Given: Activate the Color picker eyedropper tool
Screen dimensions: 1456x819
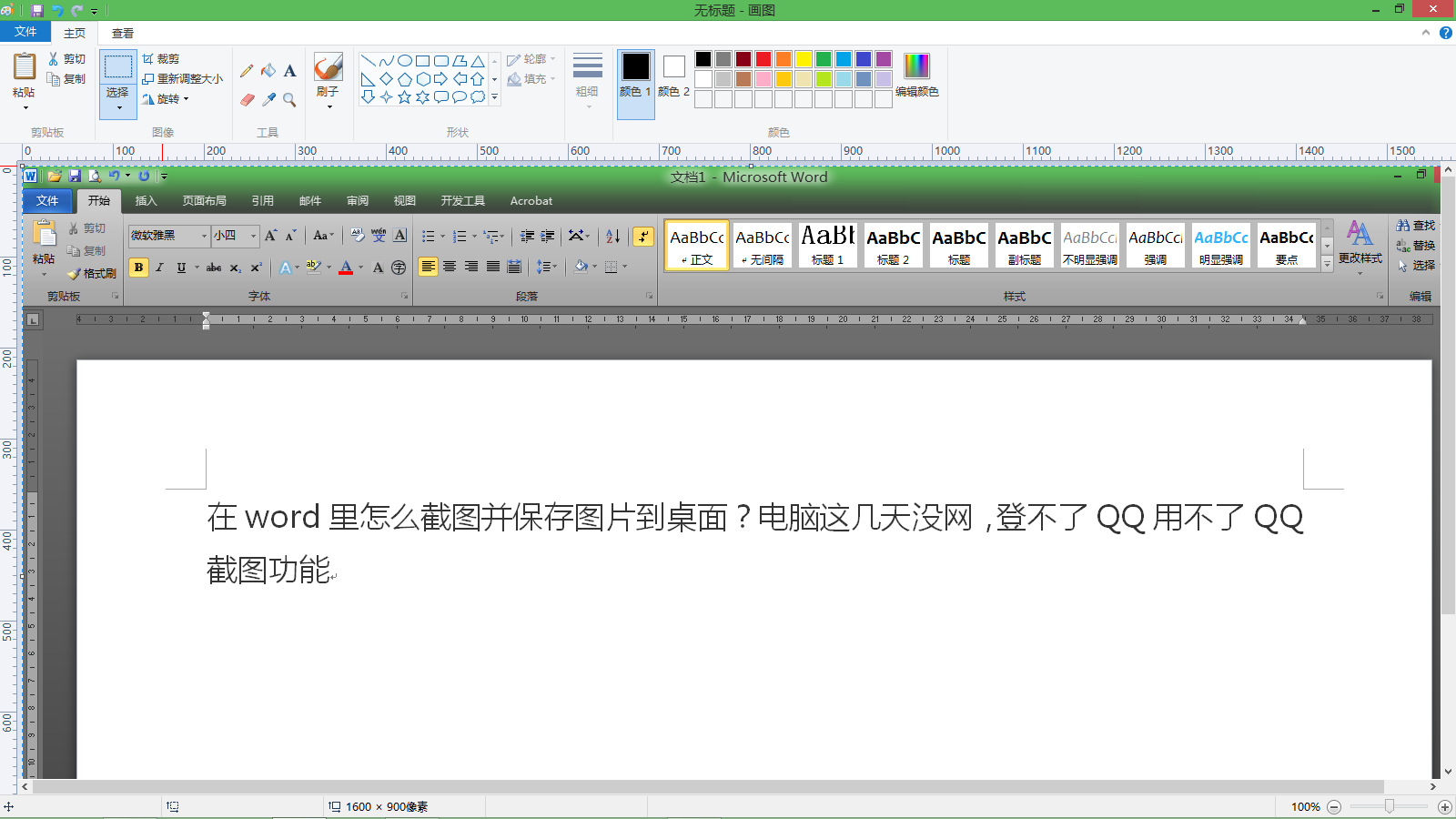Looking at the screenshot, I should tap(268, 99).
